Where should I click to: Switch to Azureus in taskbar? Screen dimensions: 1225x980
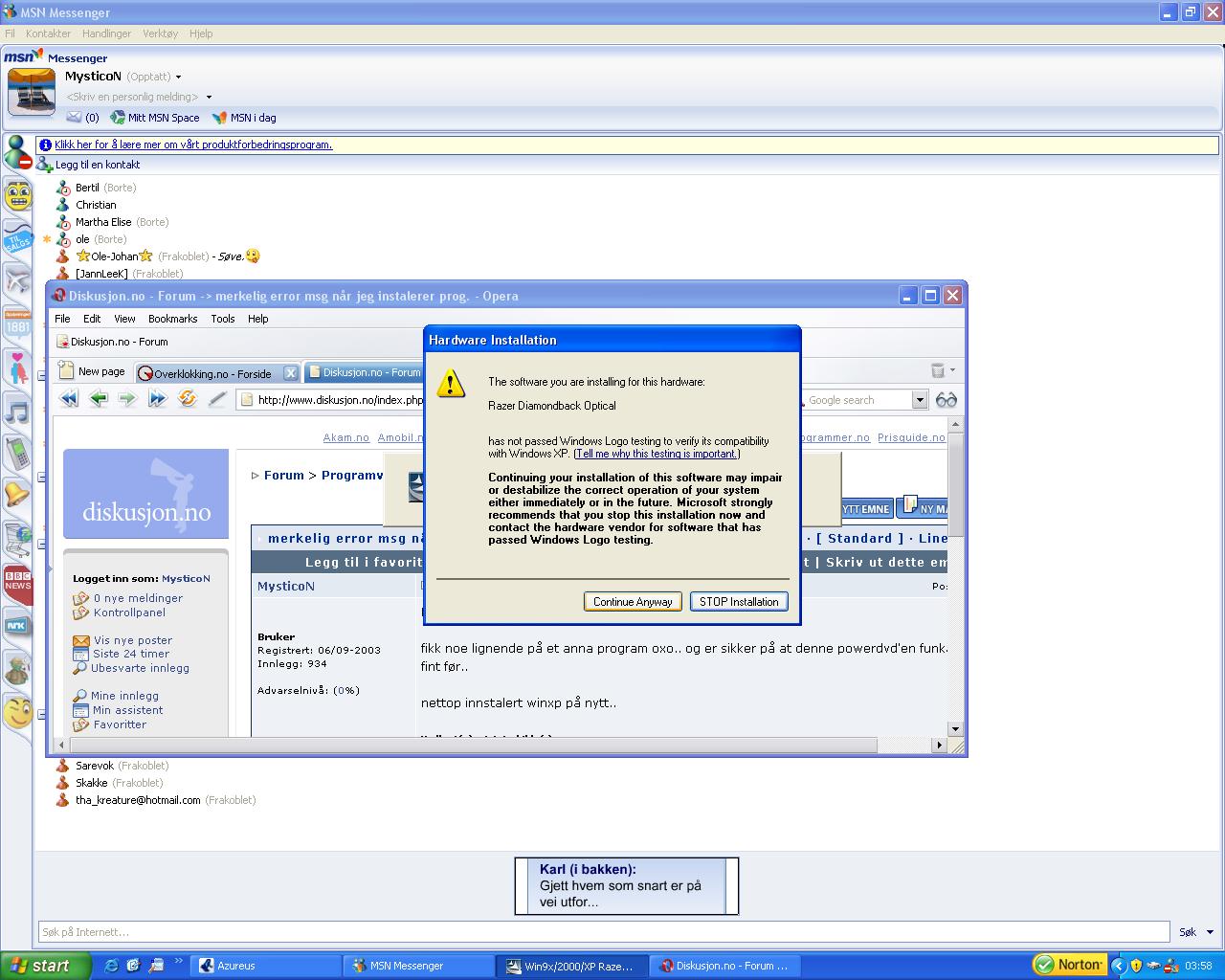coord(266,966)
